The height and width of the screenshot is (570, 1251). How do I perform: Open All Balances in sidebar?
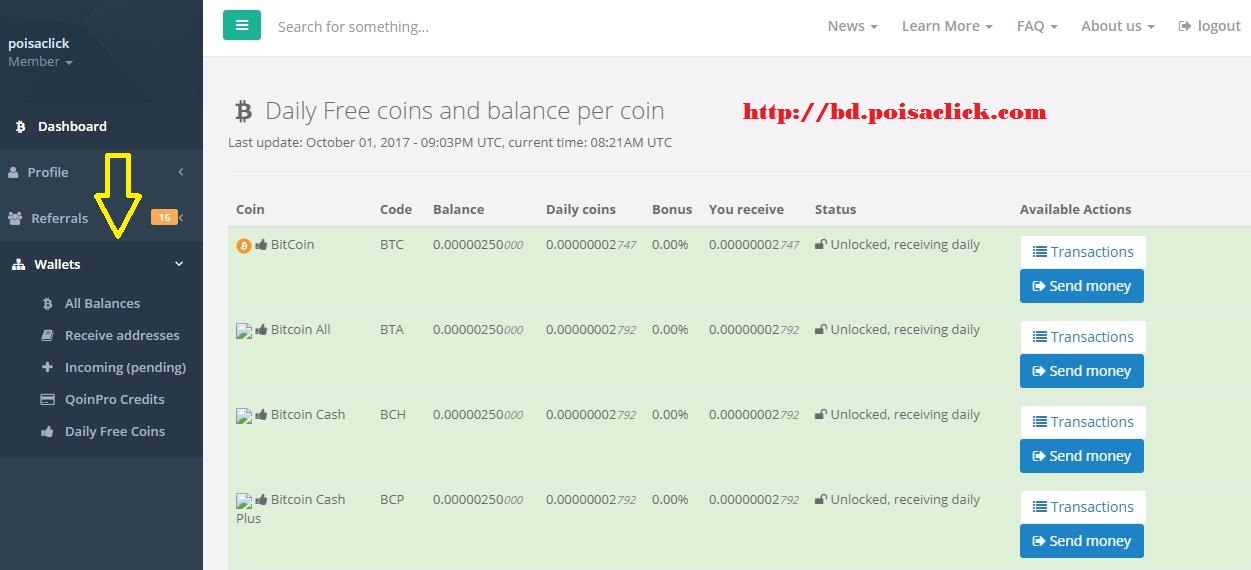[102, 303]
